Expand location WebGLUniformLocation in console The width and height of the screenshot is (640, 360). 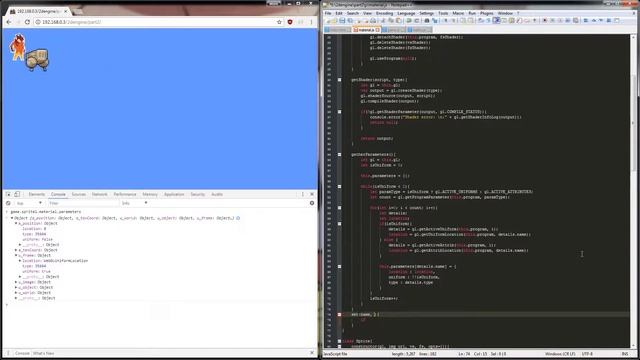click(x=20, y=260)
